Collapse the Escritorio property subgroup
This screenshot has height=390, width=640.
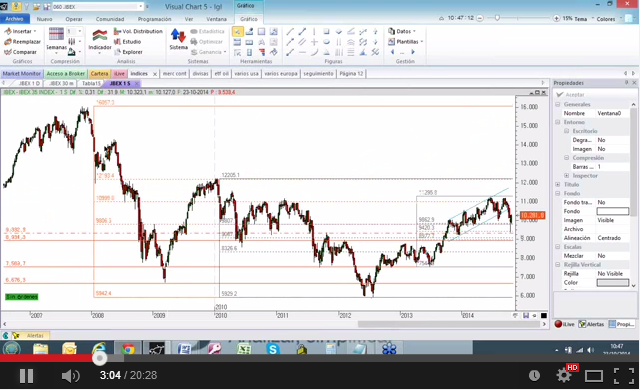coord(567,131)
